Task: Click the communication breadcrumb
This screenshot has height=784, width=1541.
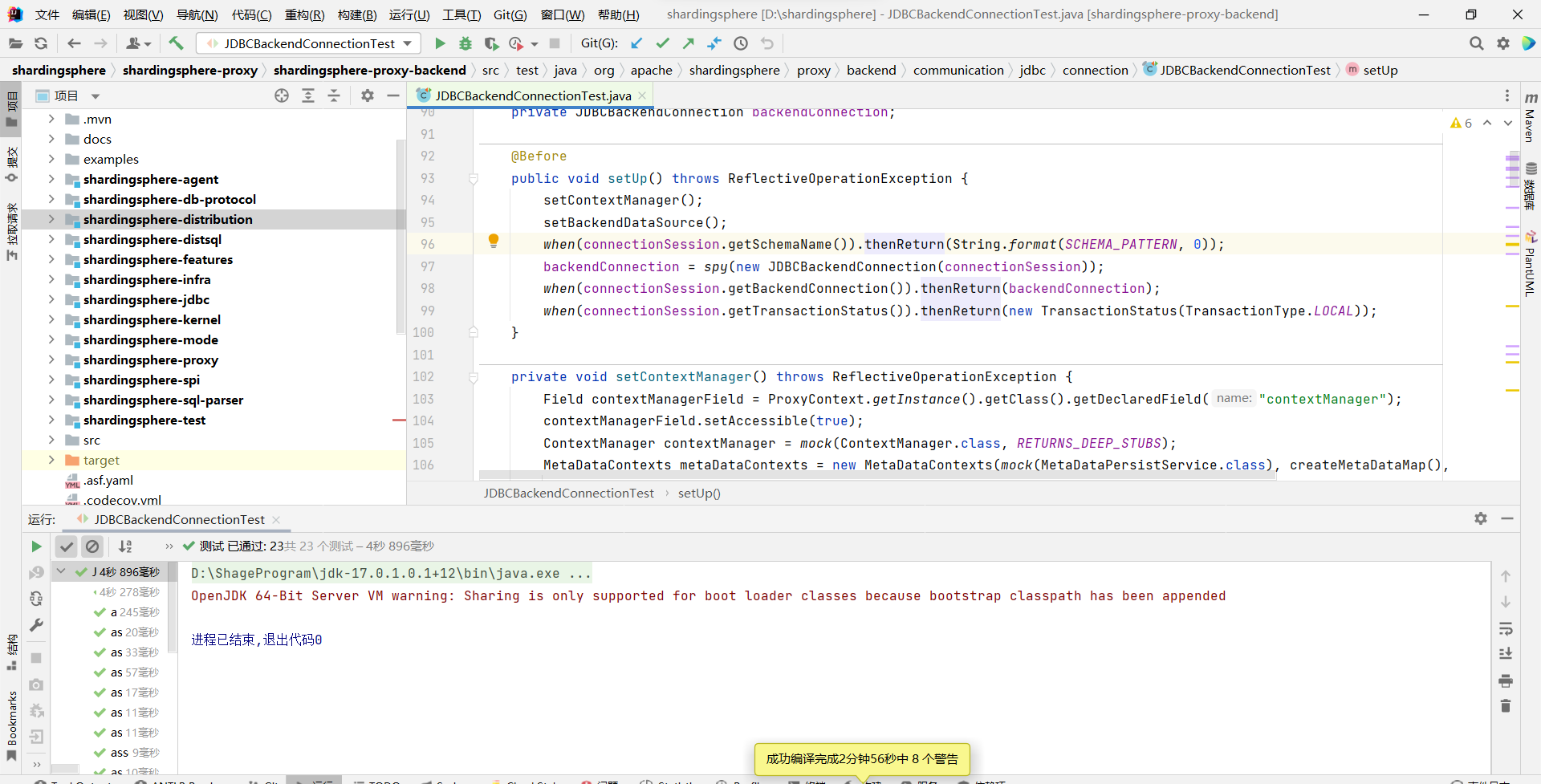Action: pyautogui.click(x=958, y=70)
